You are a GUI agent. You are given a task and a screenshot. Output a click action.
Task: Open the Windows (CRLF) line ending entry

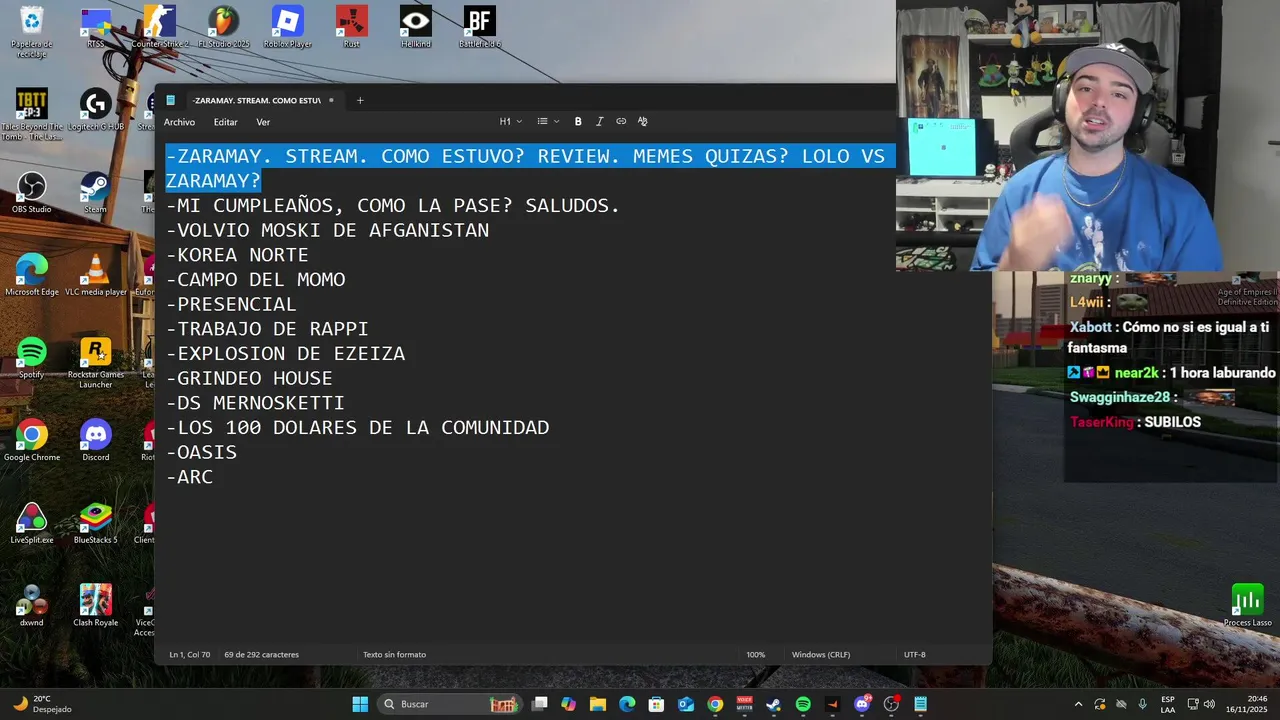(821, 655)
